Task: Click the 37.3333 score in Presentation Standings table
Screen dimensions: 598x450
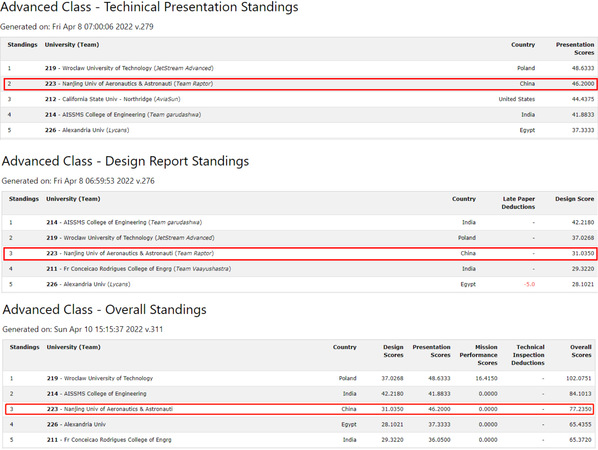Action: click(x=583, y=130)
